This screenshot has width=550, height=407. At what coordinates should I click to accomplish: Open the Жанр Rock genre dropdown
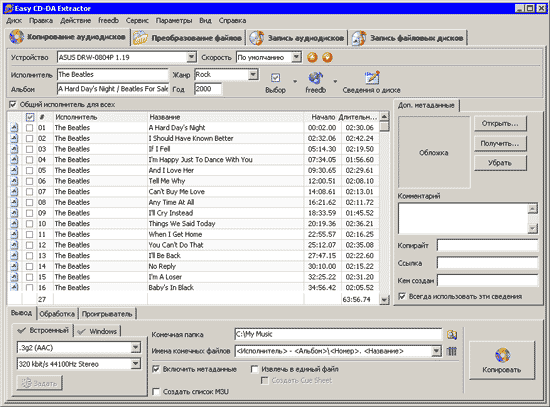click(253, 74)
